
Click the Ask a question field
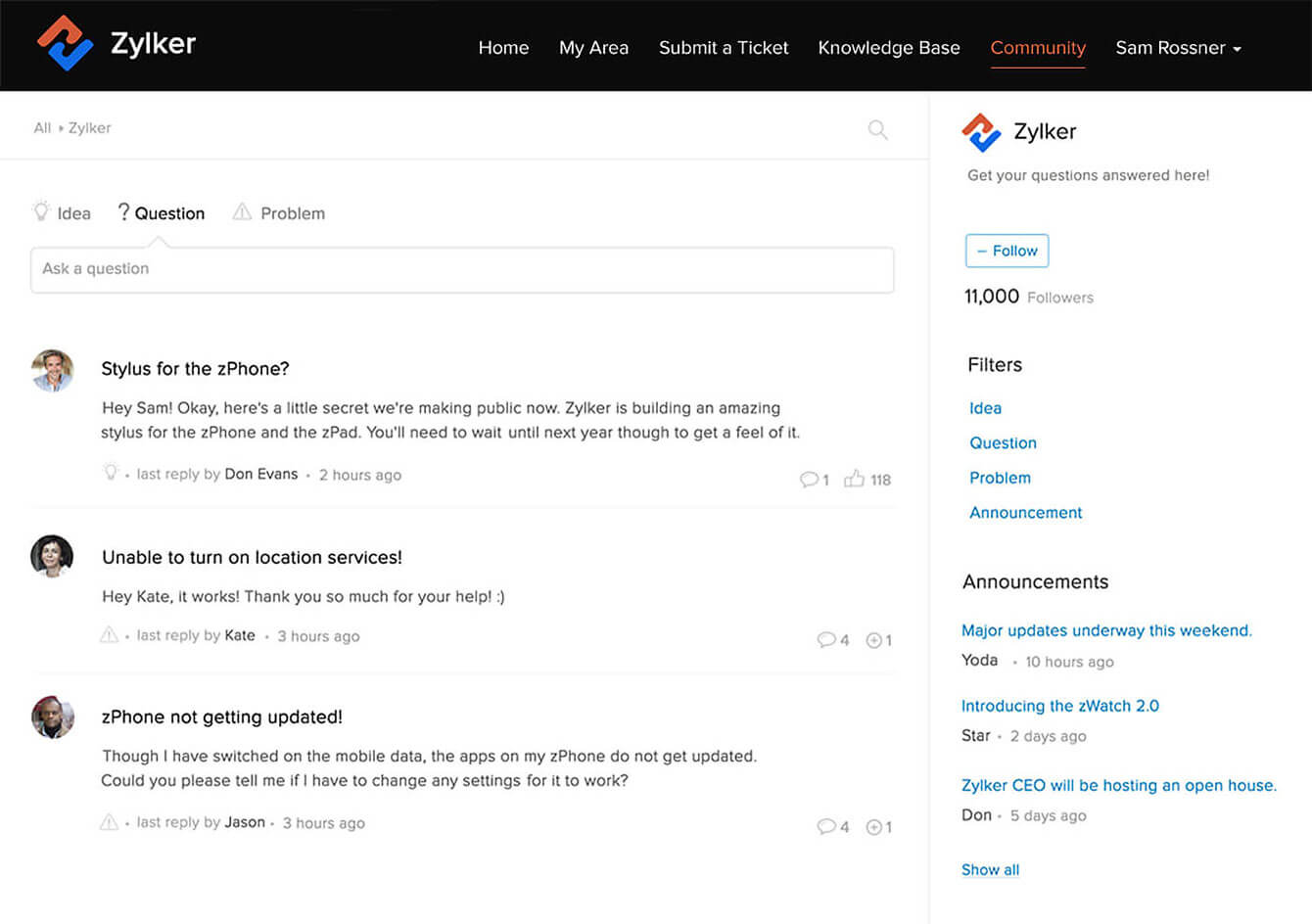click(462, 269)
